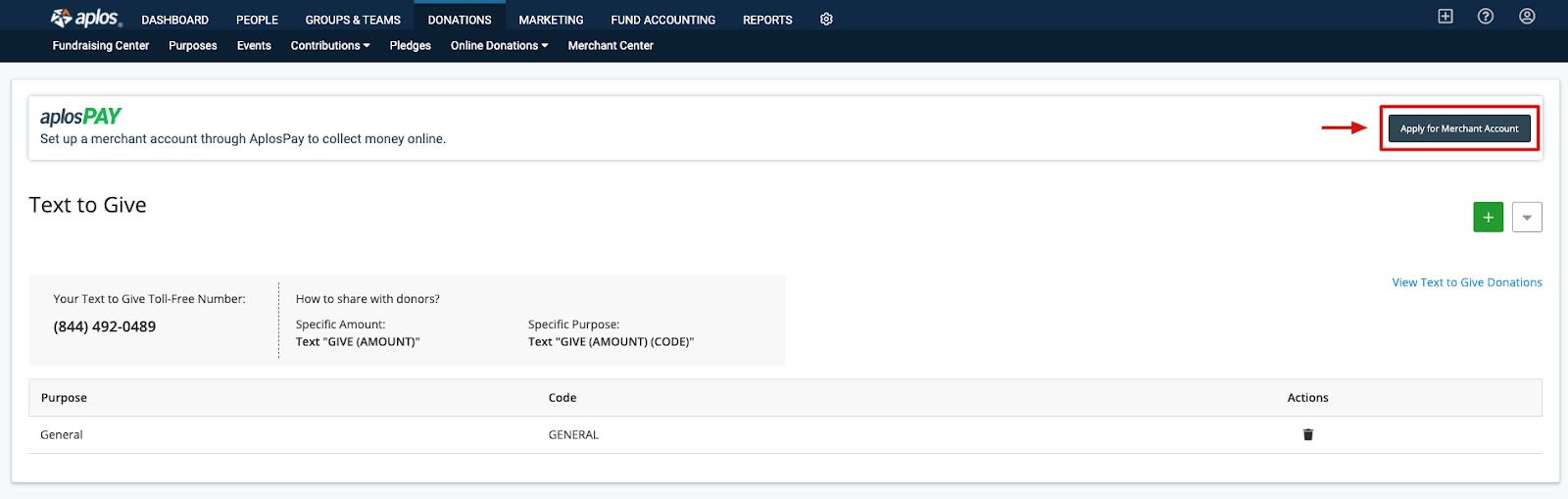Open the settings gear icon
The image size is (1568, 499).
point(826,20)
